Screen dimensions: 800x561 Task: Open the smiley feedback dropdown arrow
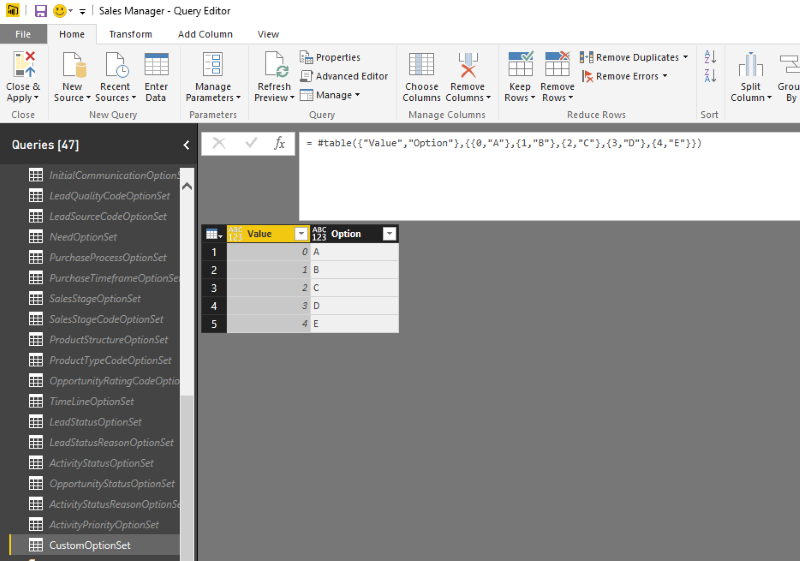(70, 11)
